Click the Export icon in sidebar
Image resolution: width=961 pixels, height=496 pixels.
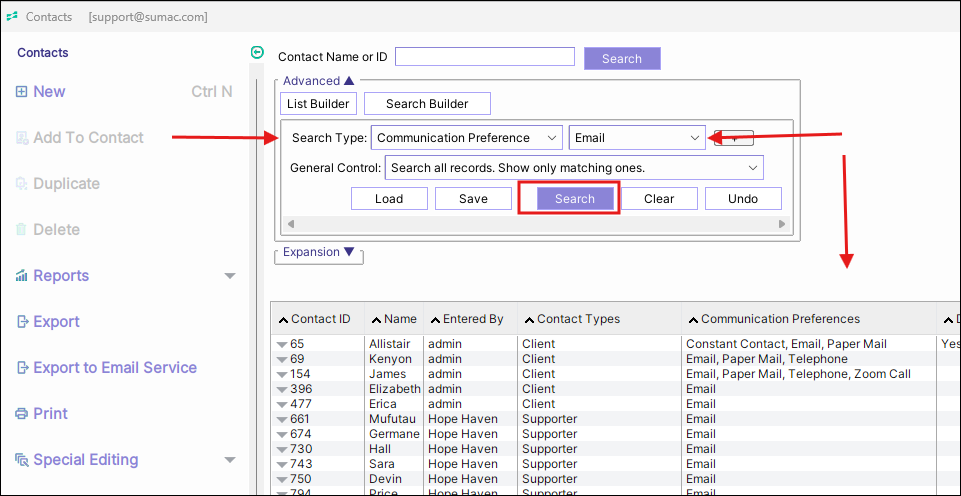(x=22, y=322)
